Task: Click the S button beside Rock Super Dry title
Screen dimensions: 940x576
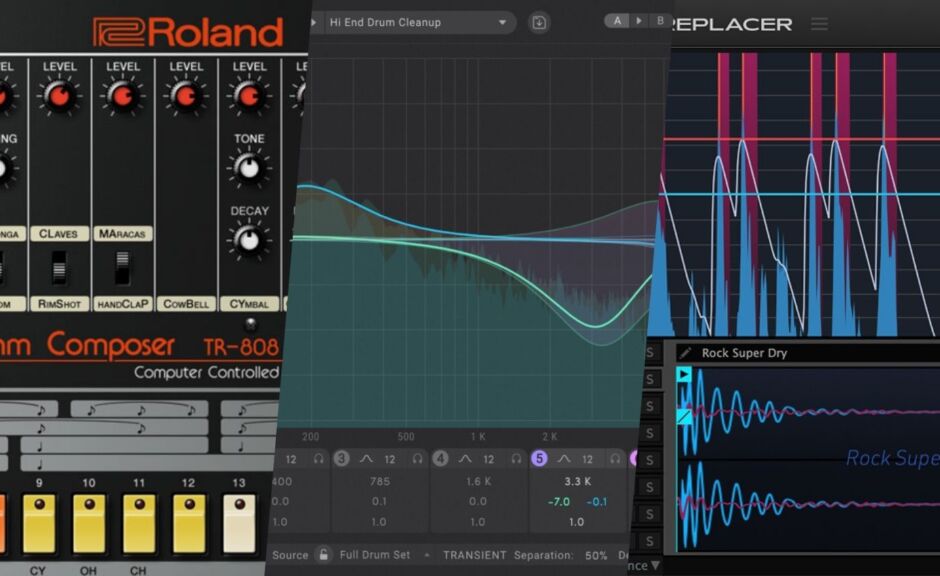Action: 650,352
